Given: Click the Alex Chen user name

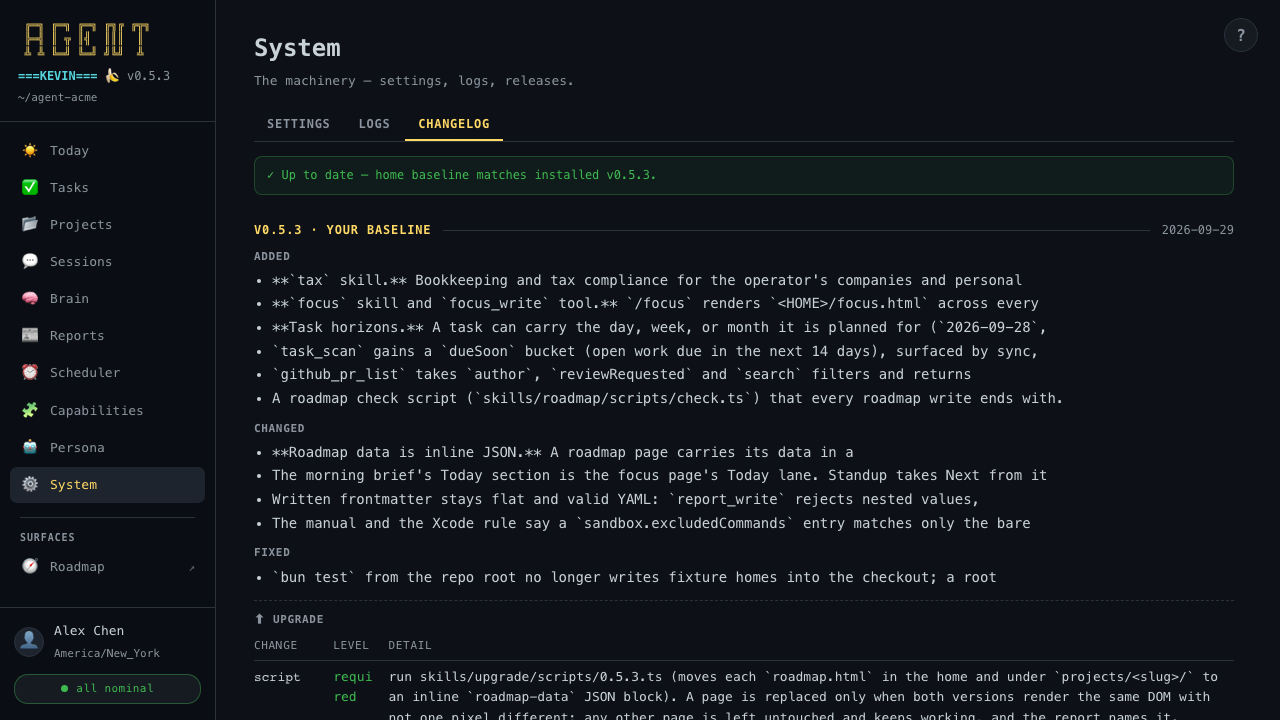Looking at the screenshot, I should click(x=89, y=631).
